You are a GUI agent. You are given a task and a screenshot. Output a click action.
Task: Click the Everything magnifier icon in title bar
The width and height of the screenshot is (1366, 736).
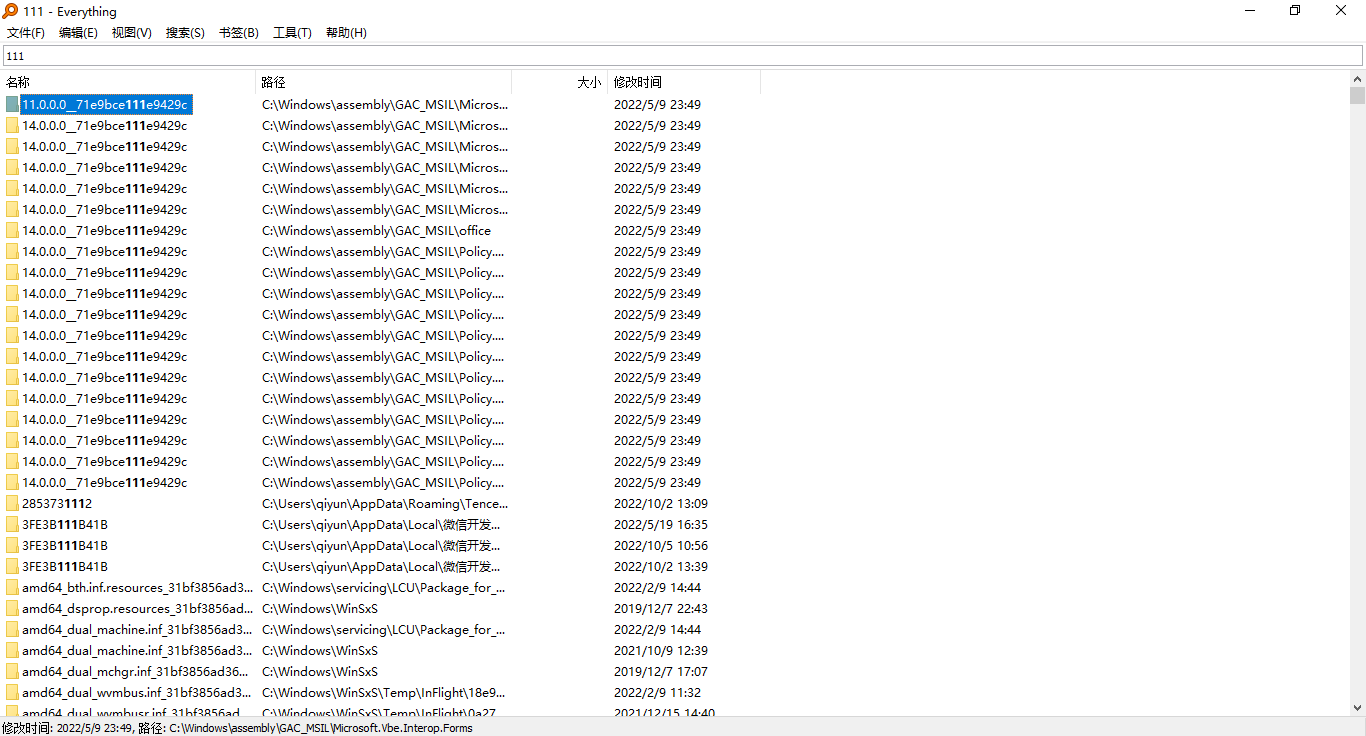(x=10, y=11)
